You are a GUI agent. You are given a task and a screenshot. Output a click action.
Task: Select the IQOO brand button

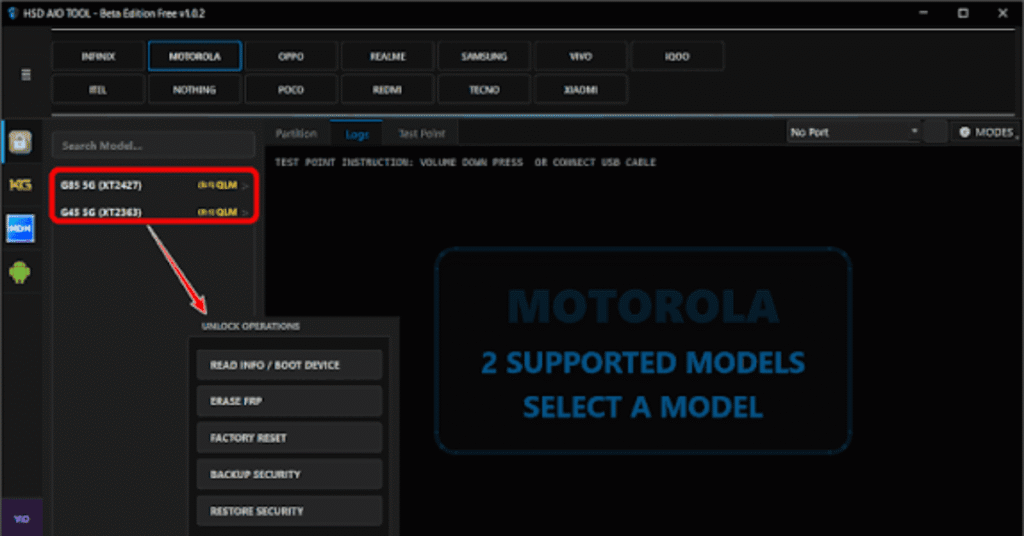677,57
